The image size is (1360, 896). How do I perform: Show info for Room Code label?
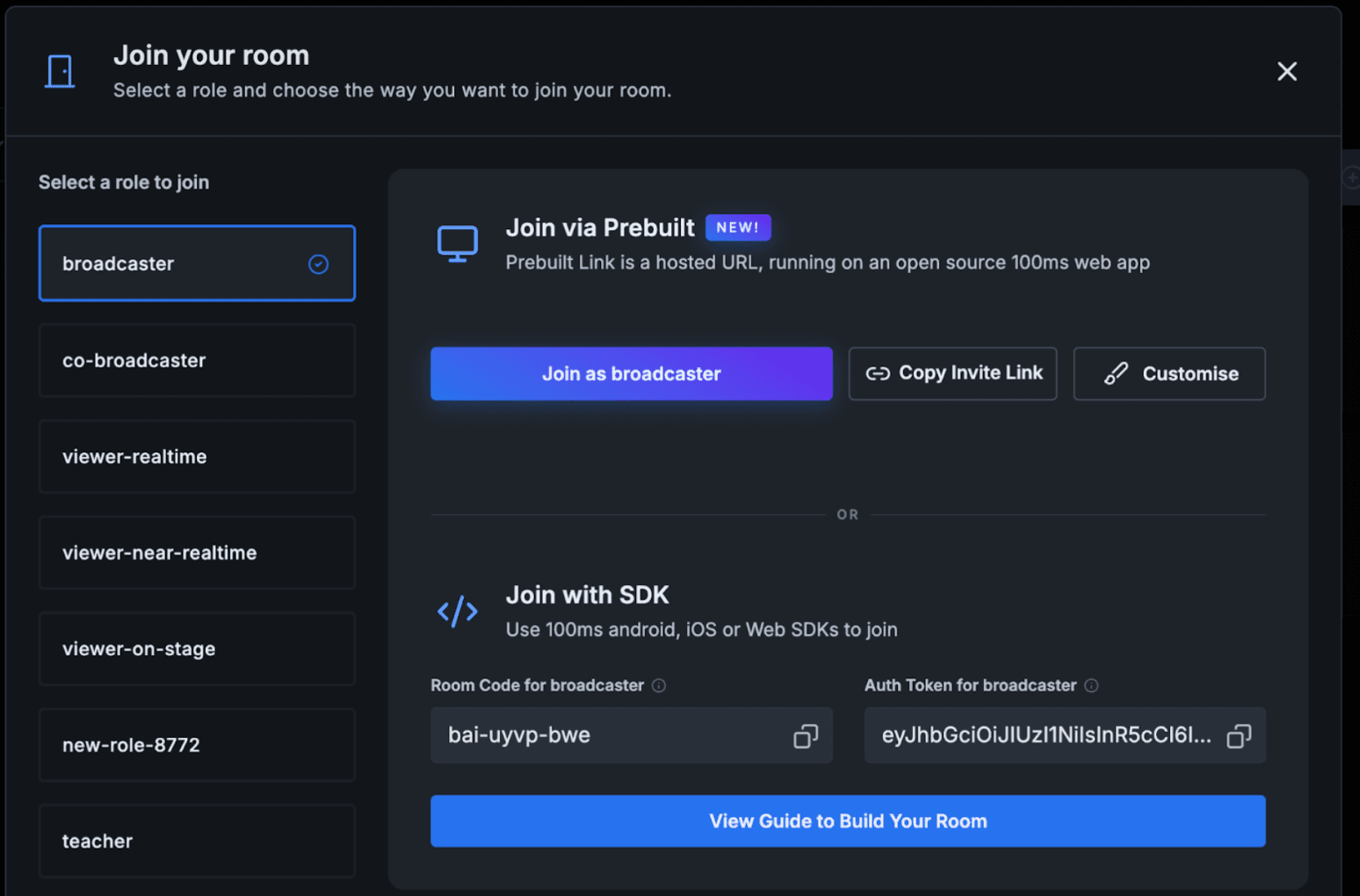[659, 686]
